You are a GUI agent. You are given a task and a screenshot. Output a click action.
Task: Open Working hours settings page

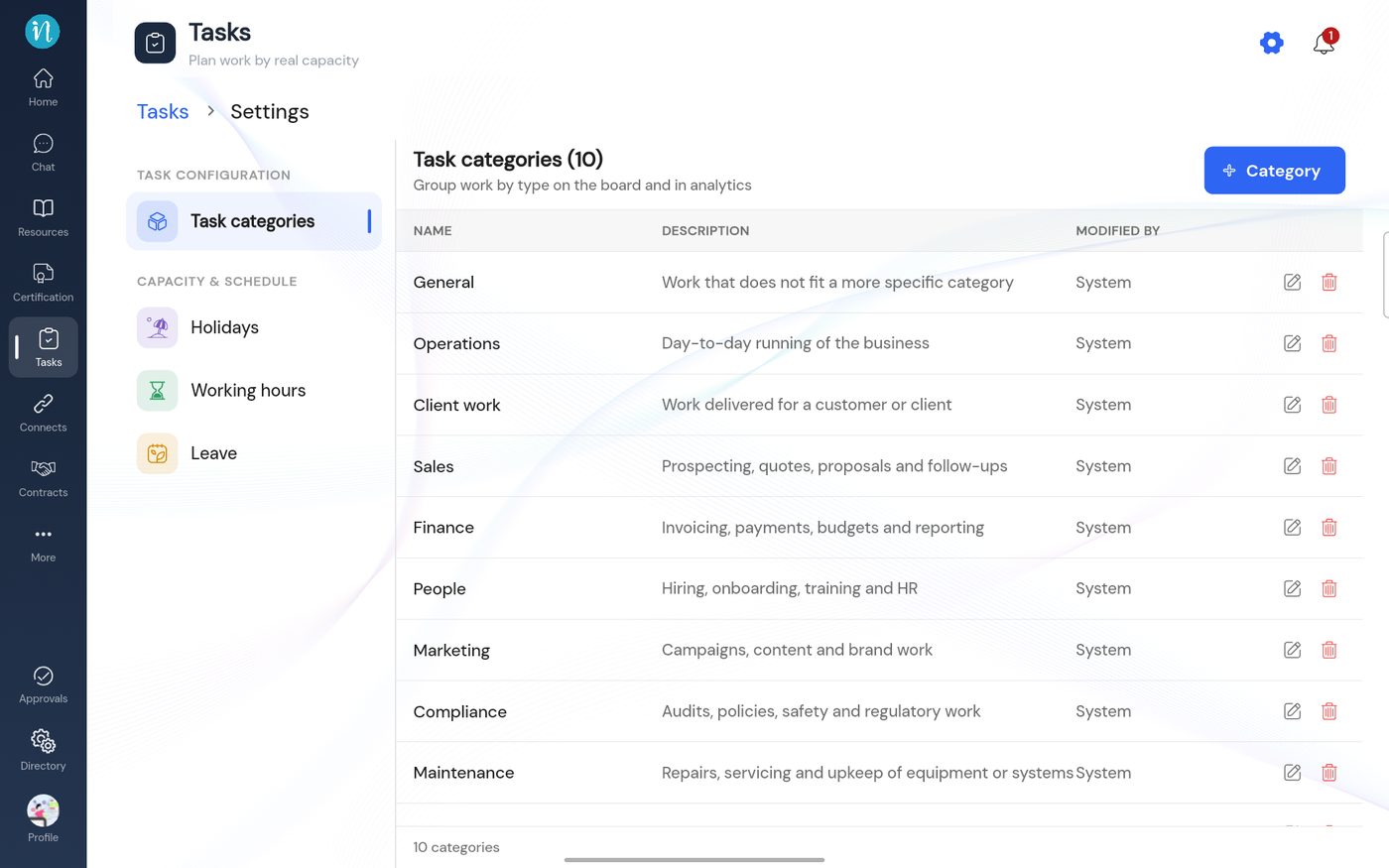pyautogui.click(x=254, y=391)
